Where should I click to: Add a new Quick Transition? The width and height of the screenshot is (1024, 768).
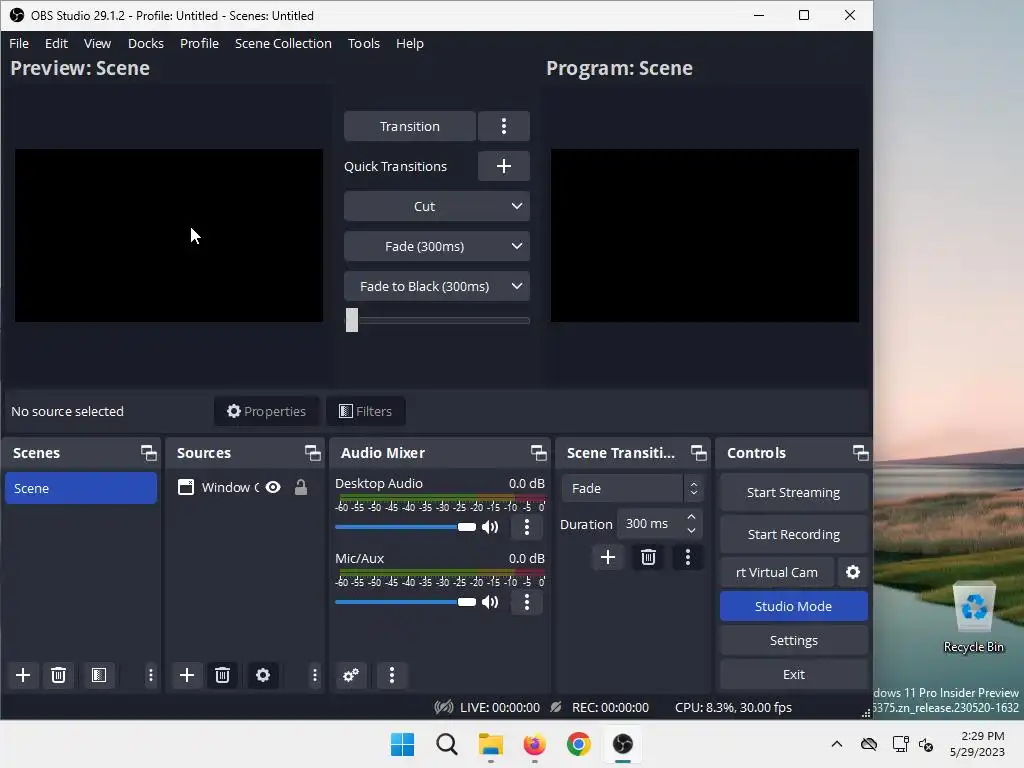click(504, 166)
